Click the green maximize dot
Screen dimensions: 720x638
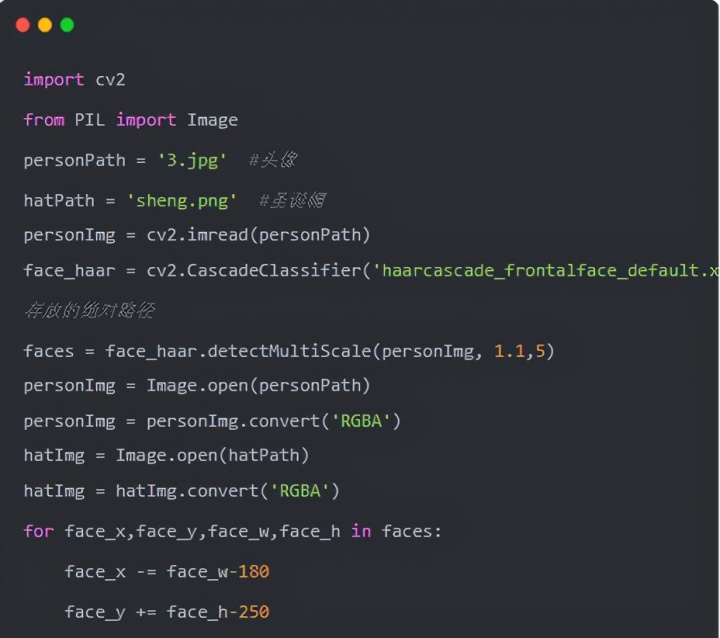click(x=67, y=25)
